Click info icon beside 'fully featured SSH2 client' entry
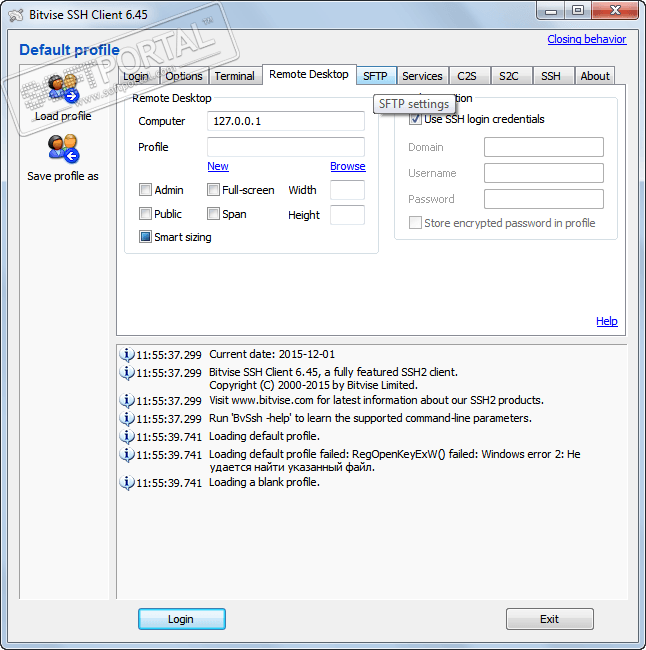The height and width of the screenshot is (650, 646). (127, 372)
